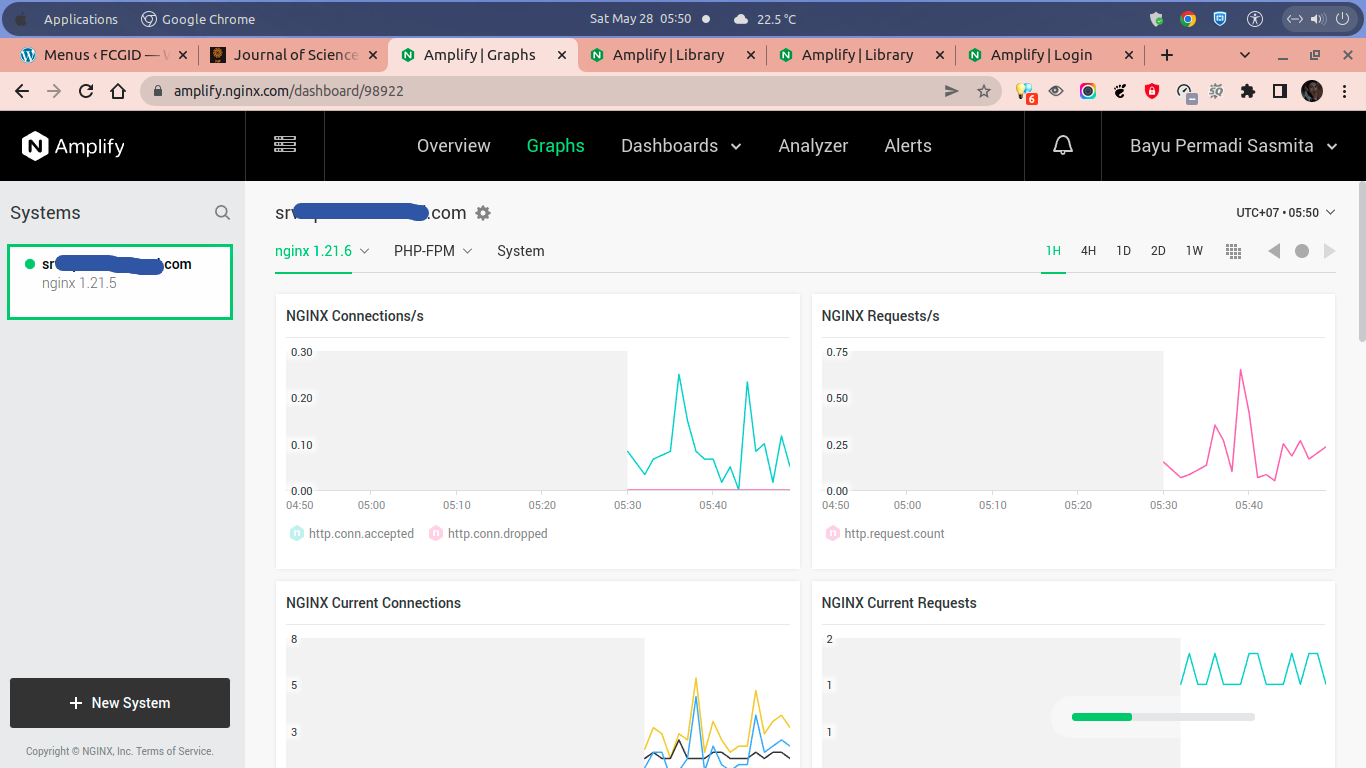
Task: Open Chrome extensions puzzle icon
Action: (x=1247, y=91)
